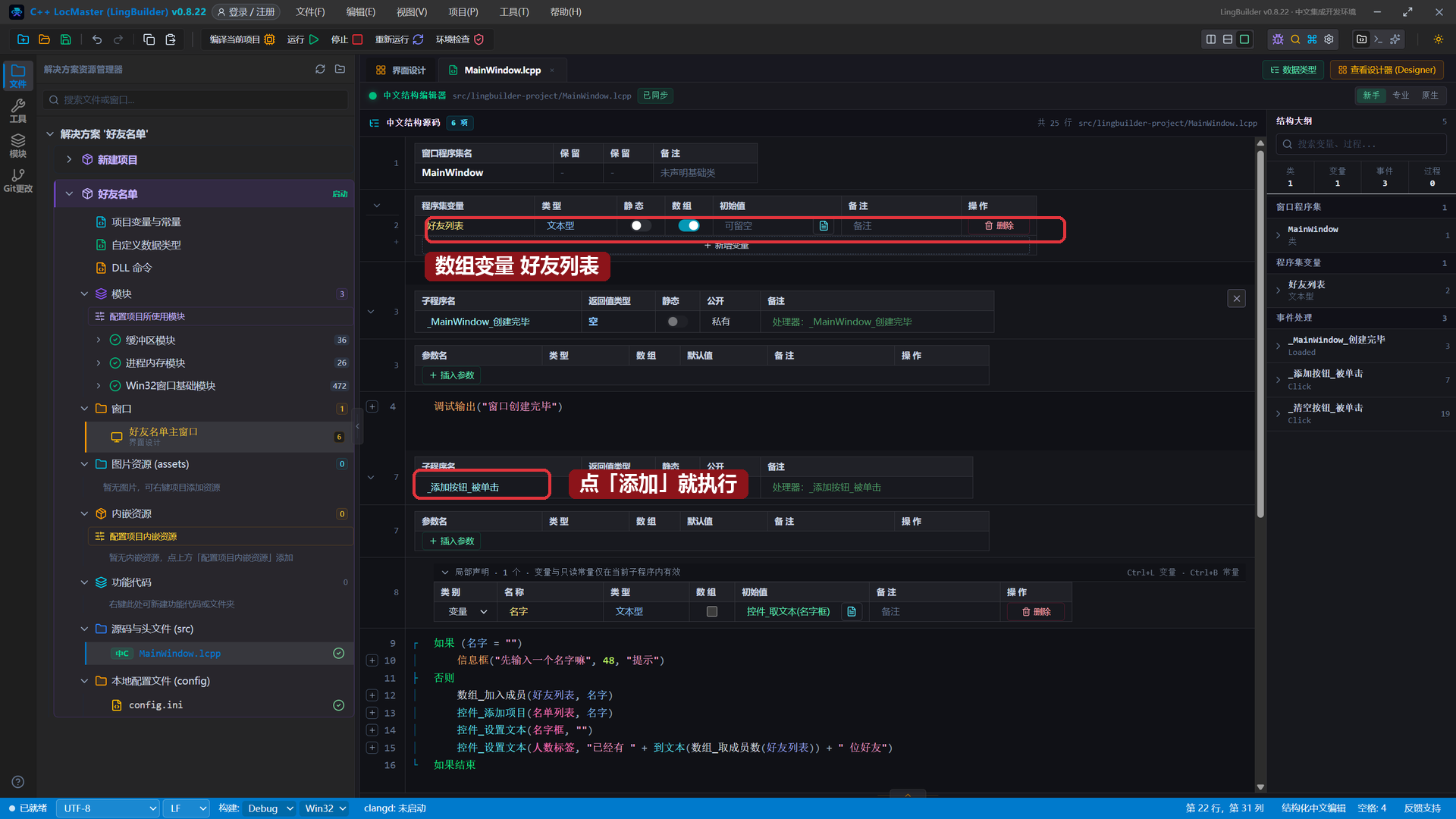The width and height of the screenshot is (1456, 819).
Task: Click the split vertical layout icon
Action: click(1211, 39)
